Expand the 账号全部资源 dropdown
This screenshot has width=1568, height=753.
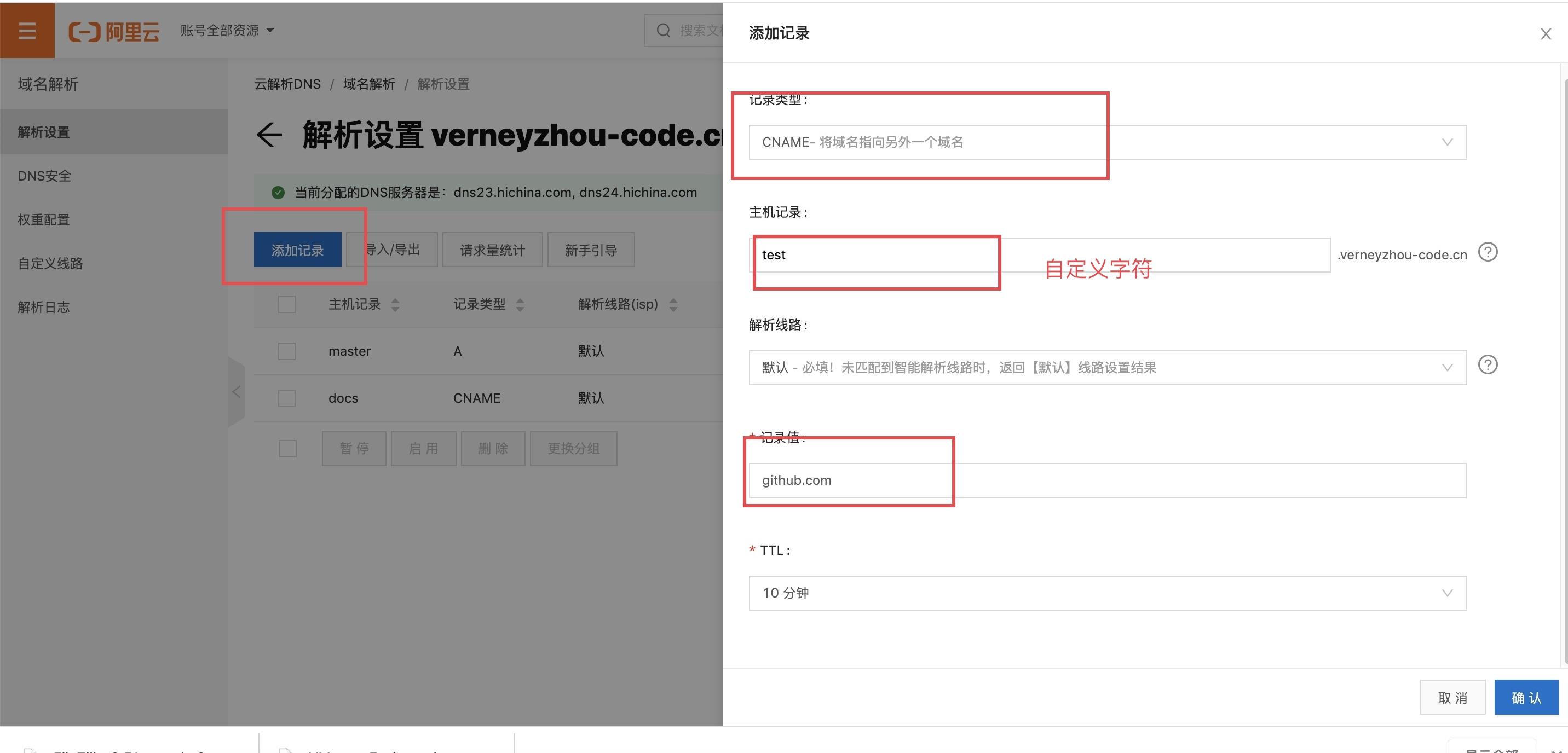coord(227,31)
